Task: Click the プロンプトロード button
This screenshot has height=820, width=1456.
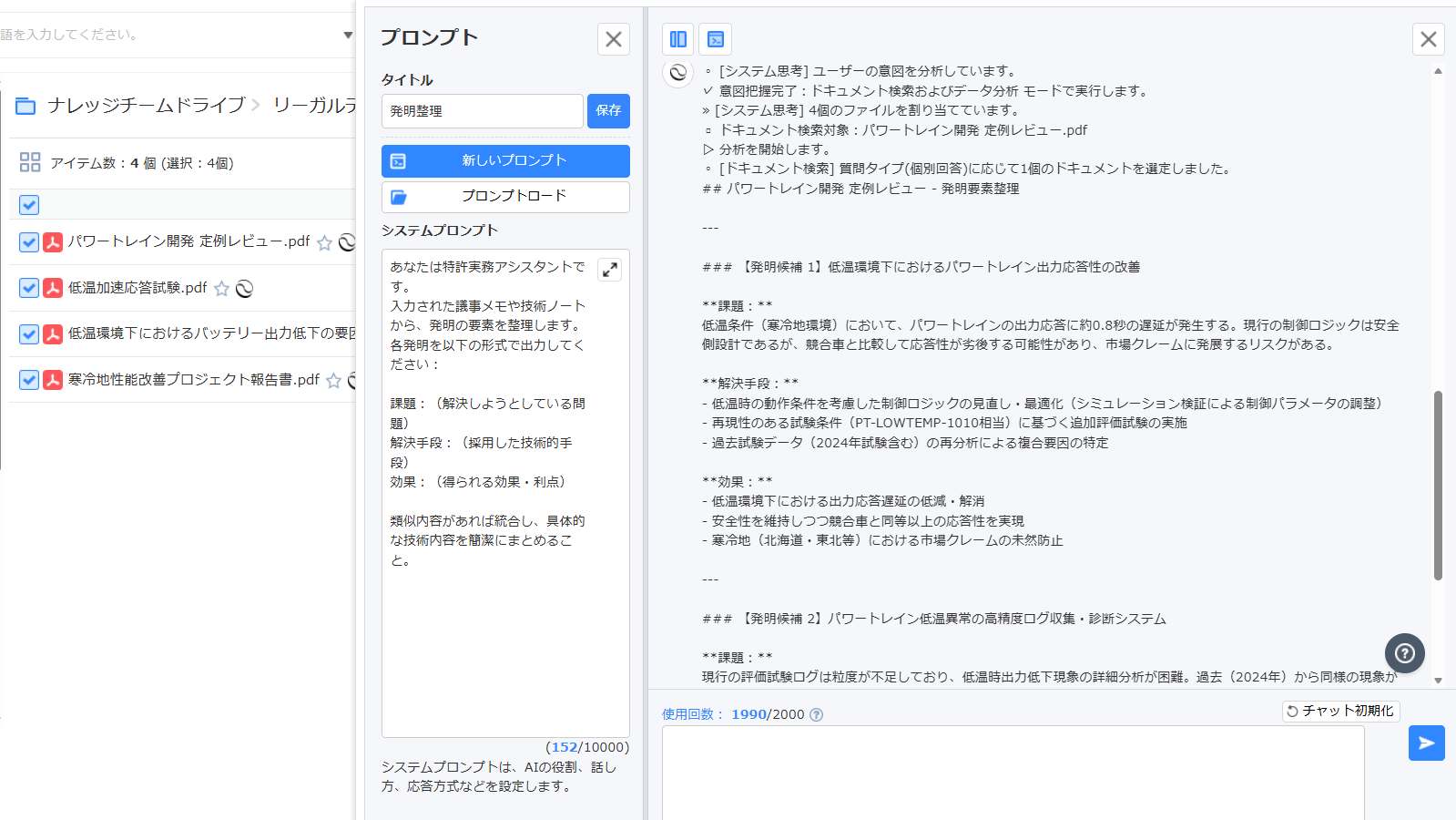Action: point(505,197)
